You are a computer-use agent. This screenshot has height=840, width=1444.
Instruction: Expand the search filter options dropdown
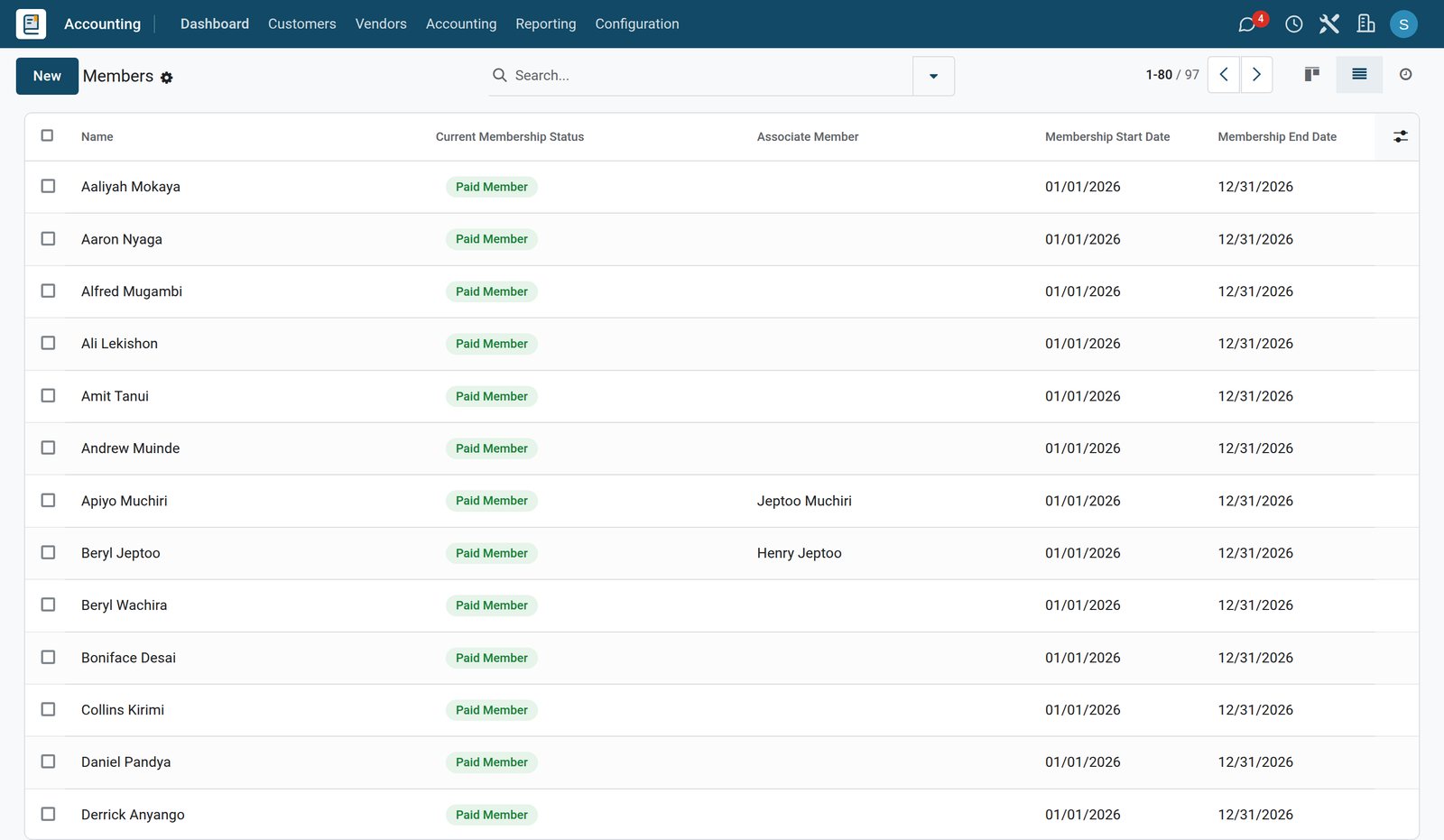point(933,76)
